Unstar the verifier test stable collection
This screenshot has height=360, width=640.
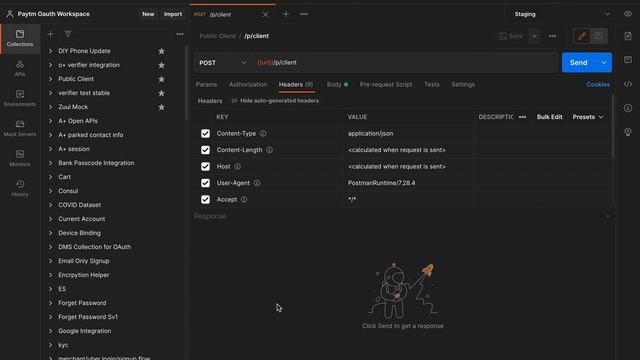[161, 93]
